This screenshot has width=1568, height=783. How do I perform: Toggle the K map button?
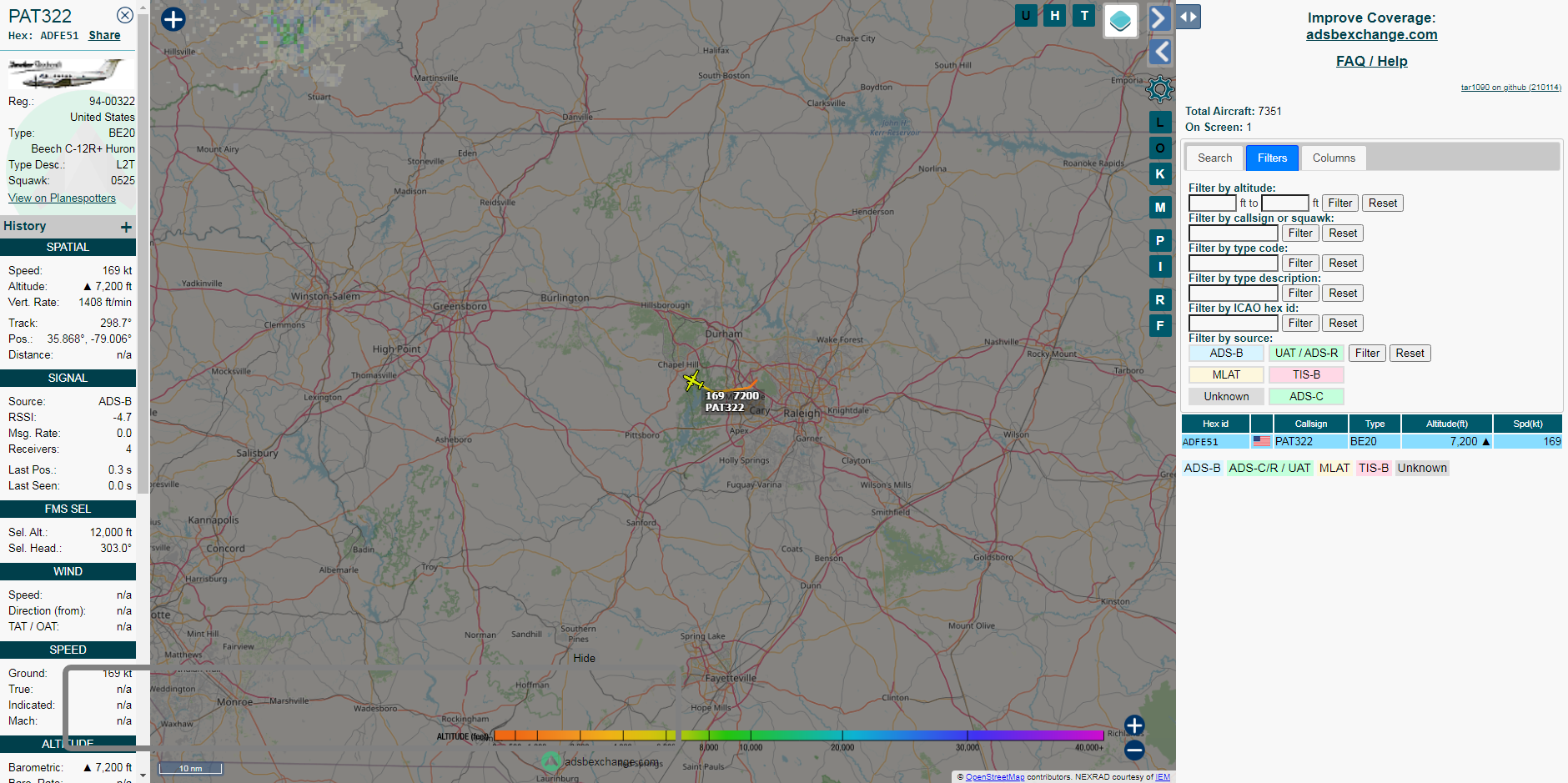(x=1160, y=173)
